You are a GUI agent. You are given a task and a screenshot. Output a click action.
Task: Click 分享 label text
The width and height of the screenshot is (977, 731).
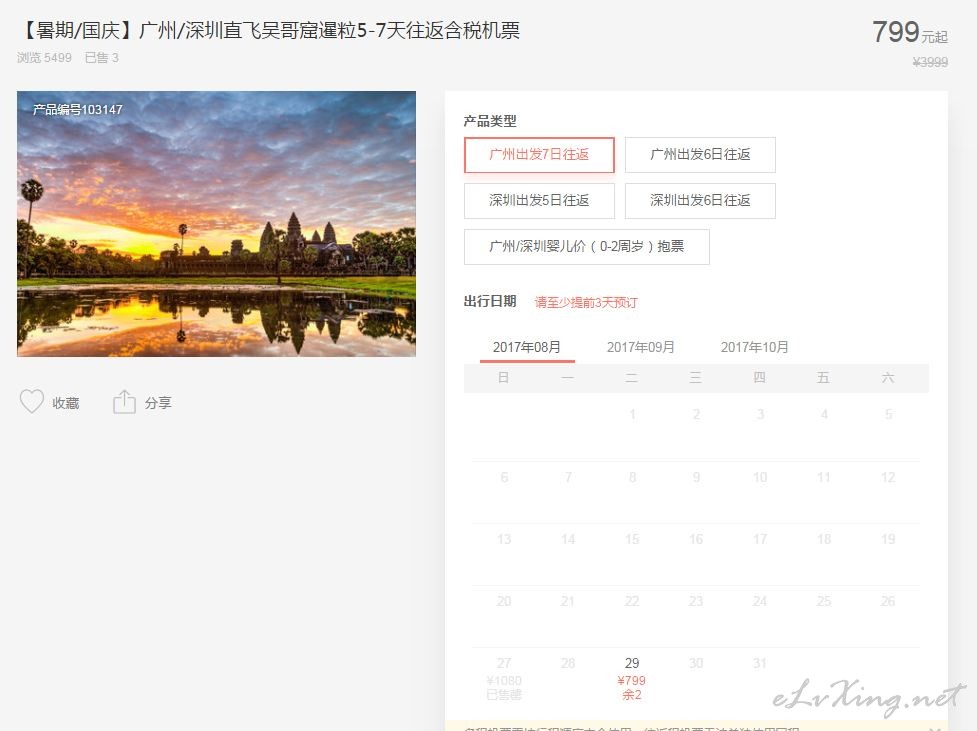pyautogui.click(x=158, y=403)
